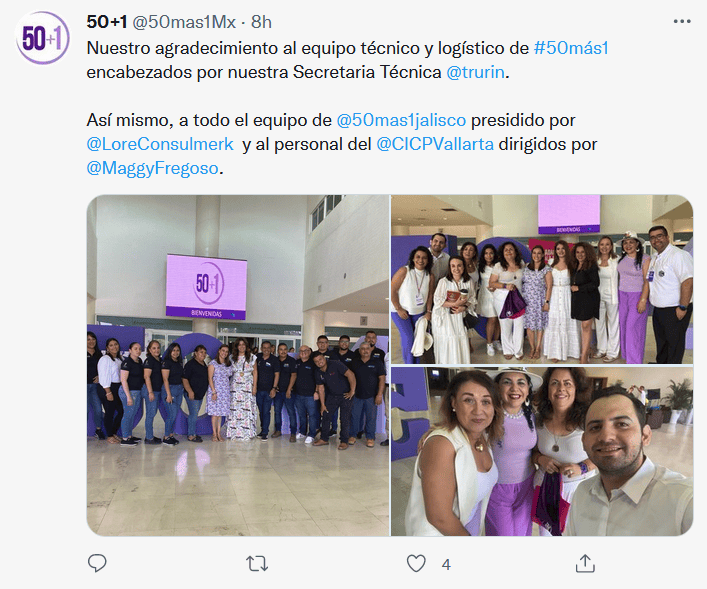Open the #50más1 hashtag link

[571, 48]
